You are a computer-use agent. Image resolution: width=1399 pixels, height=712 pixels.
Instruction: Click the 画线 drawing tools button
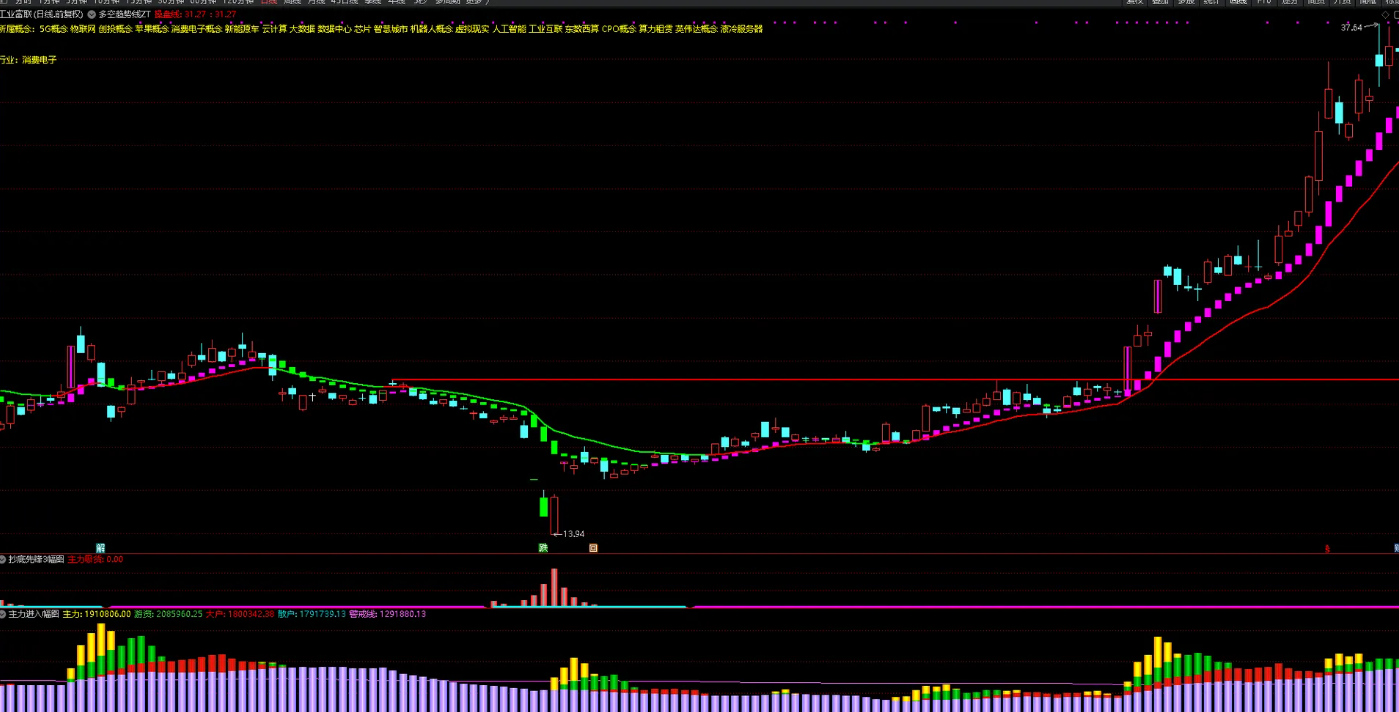tap(1238, 2)
